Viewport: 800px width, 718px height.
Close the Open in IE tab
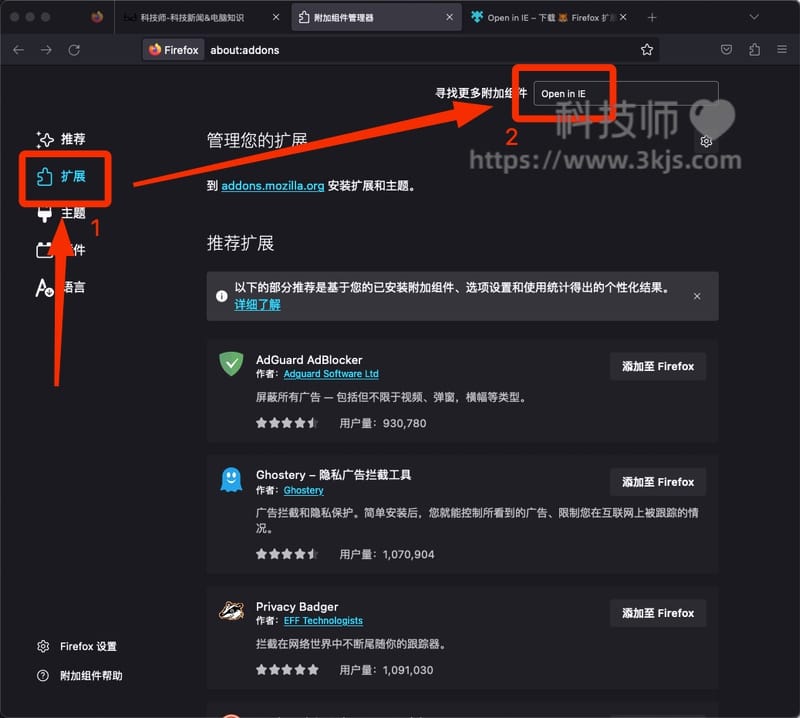click(623, 18)
